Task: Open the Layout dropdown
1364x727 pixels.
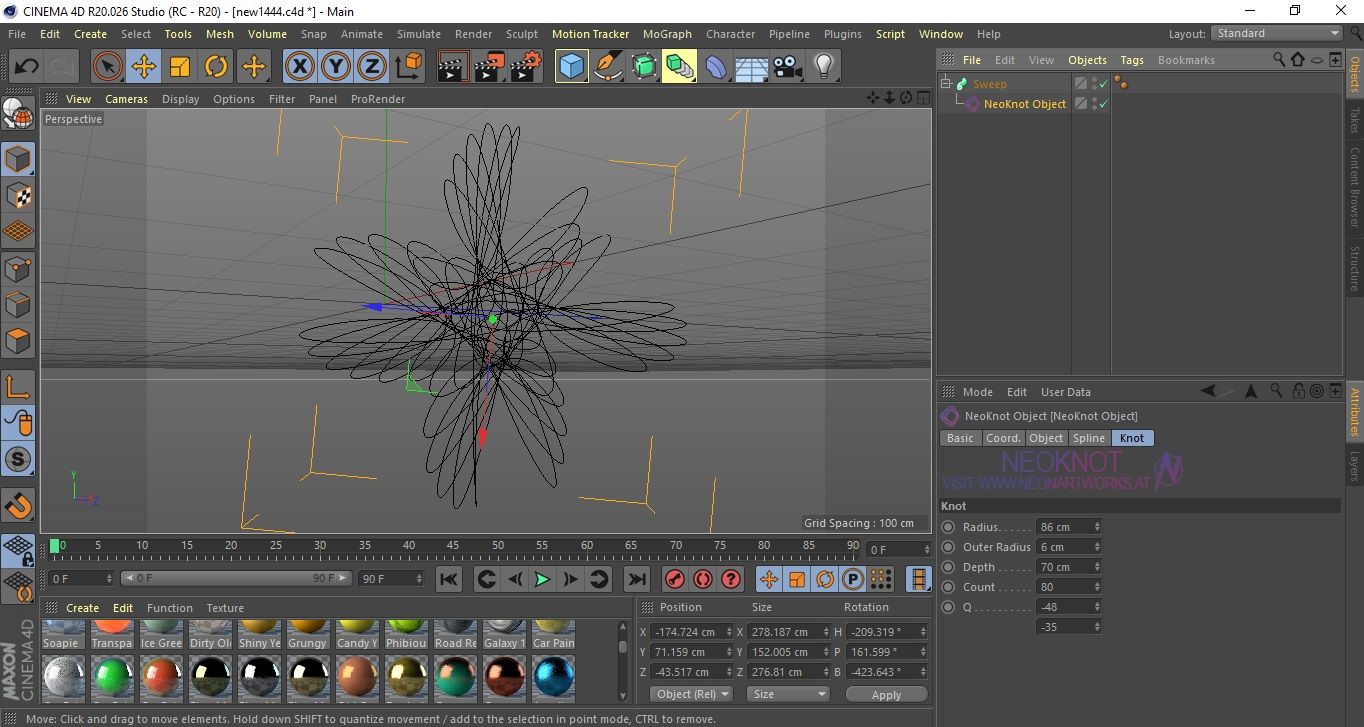Action: click(x=1277, y=33)
